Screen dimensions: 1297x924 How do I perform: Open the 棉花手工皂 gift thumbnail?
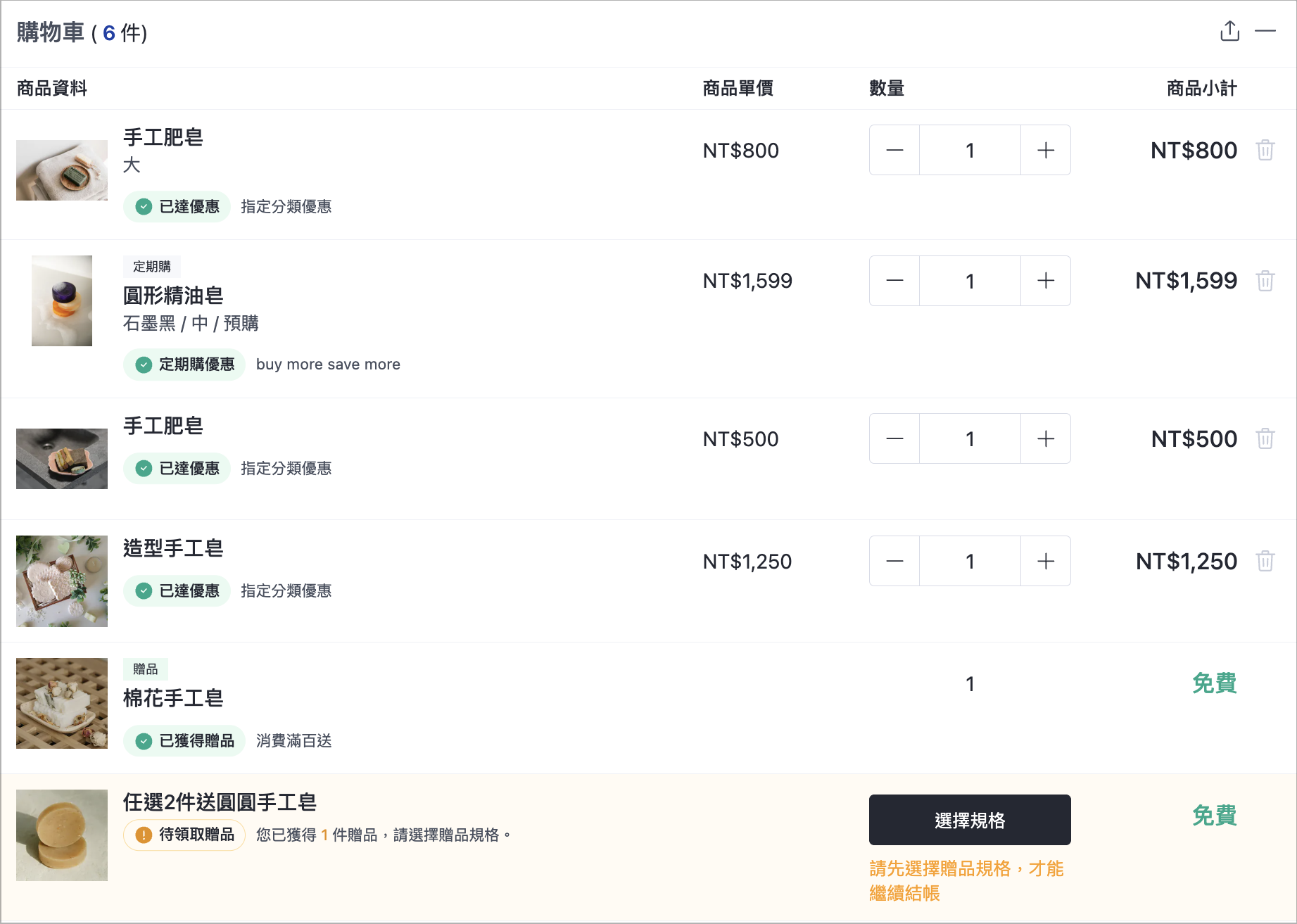[x=62, y=703]
